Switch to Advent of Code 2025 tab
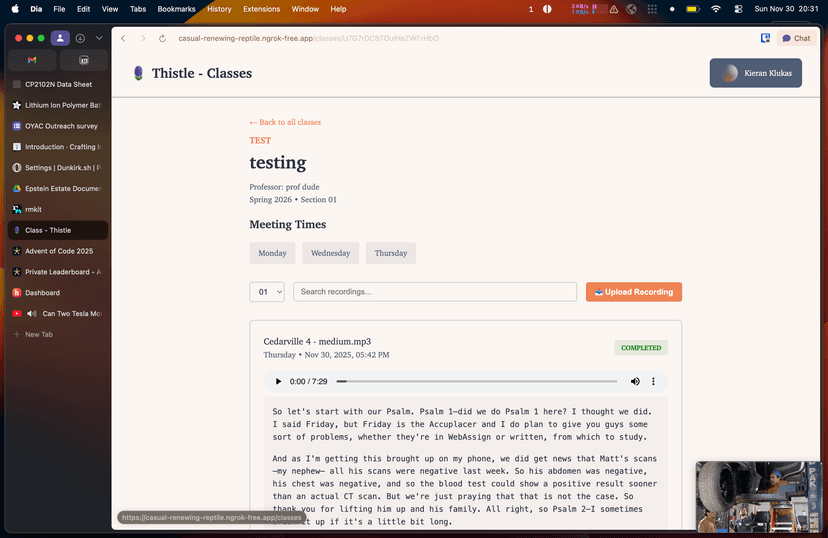Viewport: 828px width, 538px height. pos(58,251)
